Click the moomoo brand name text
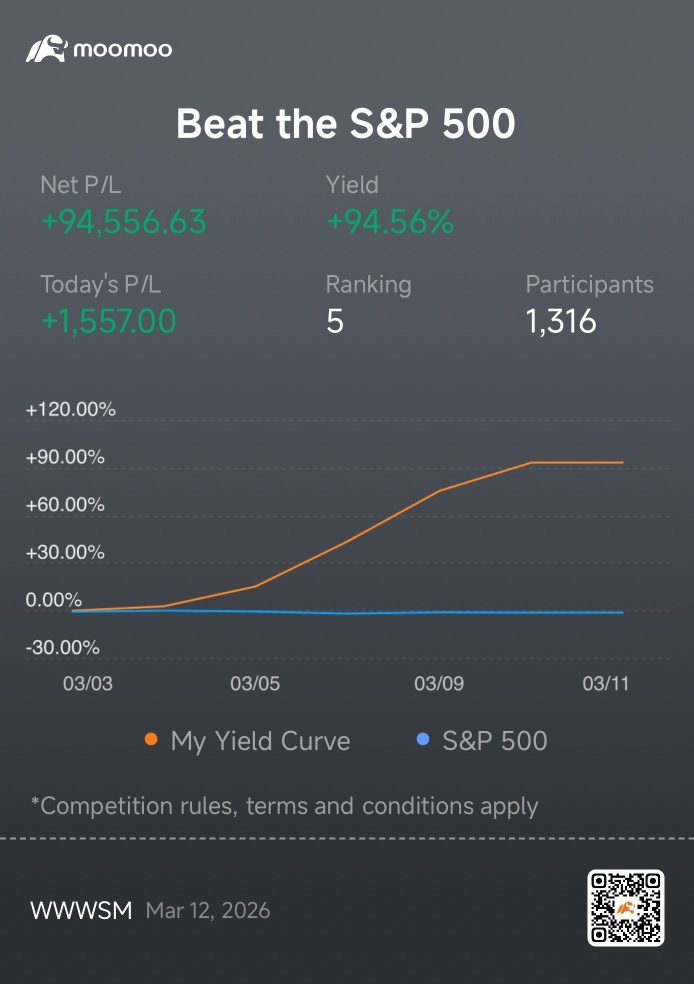The height and width of the screenshot is (984, 694). (123, 49)
